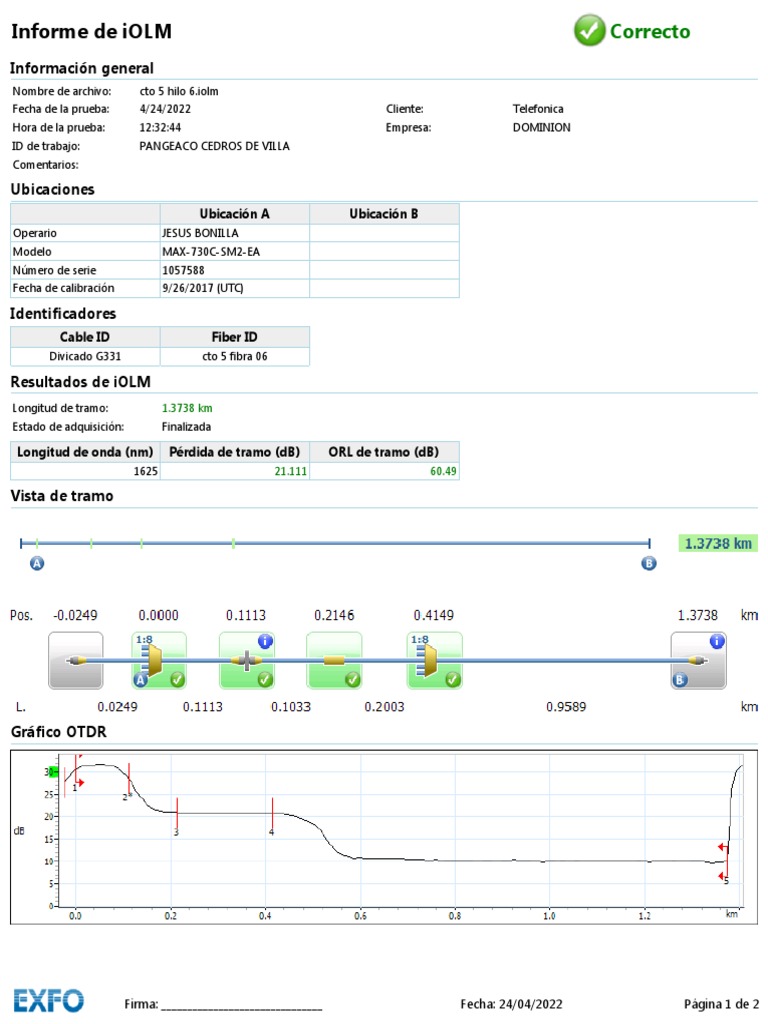Image resolution: width=768 pixels, height=1024 pixels.
Task: Click the test date '4/24/2022'
Action: point(165,109)
